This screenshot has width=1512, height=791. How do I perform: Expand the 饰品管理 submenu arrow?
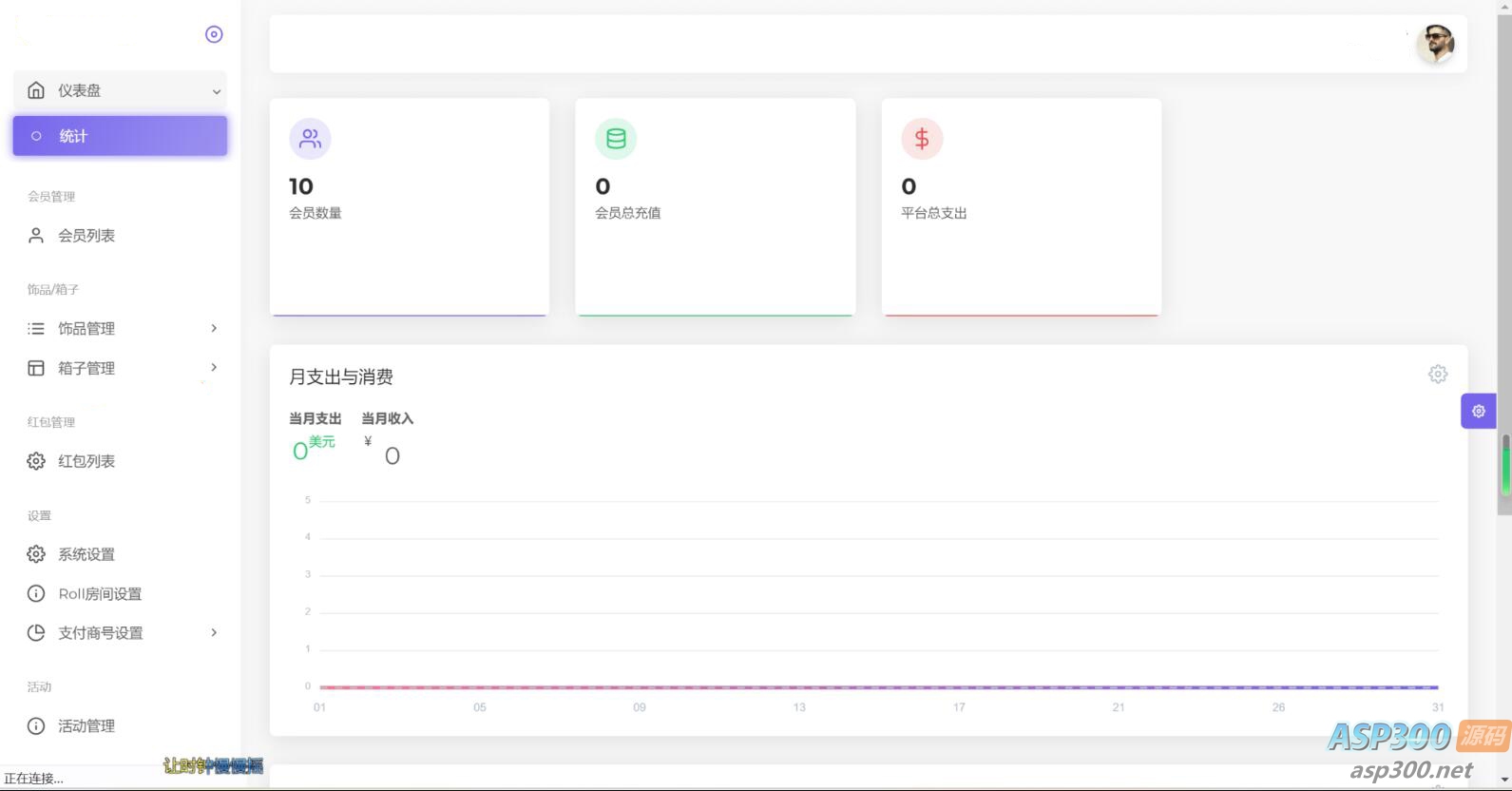(x=214, y=328)
